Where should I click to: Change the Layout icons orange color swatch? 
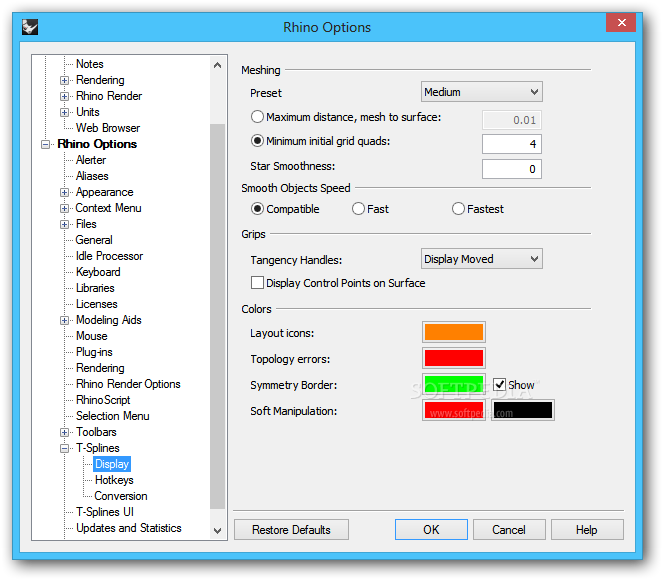454,332
